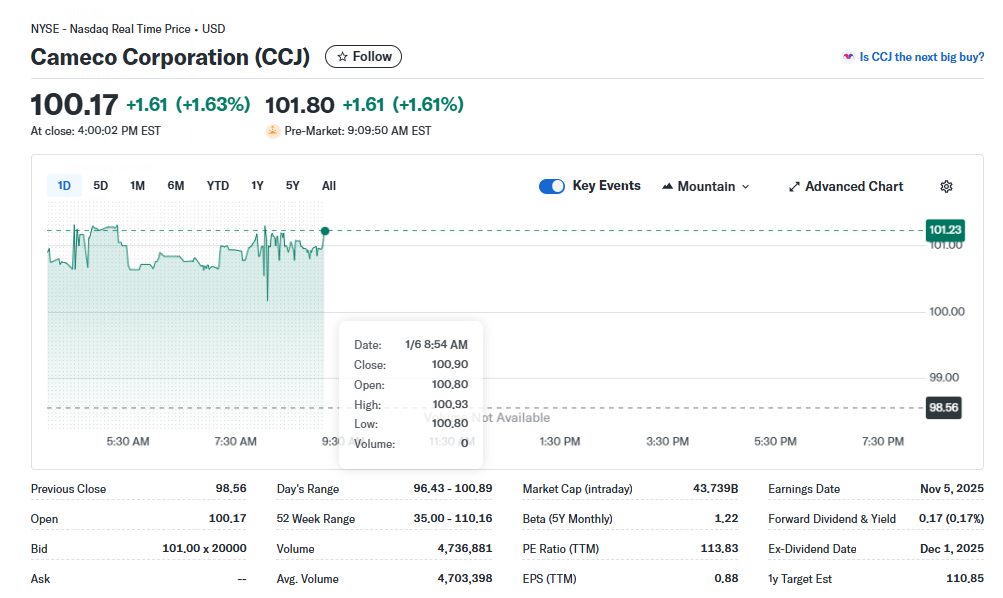Toggle the Key Events switch
1003x598 pixels.
552,186
